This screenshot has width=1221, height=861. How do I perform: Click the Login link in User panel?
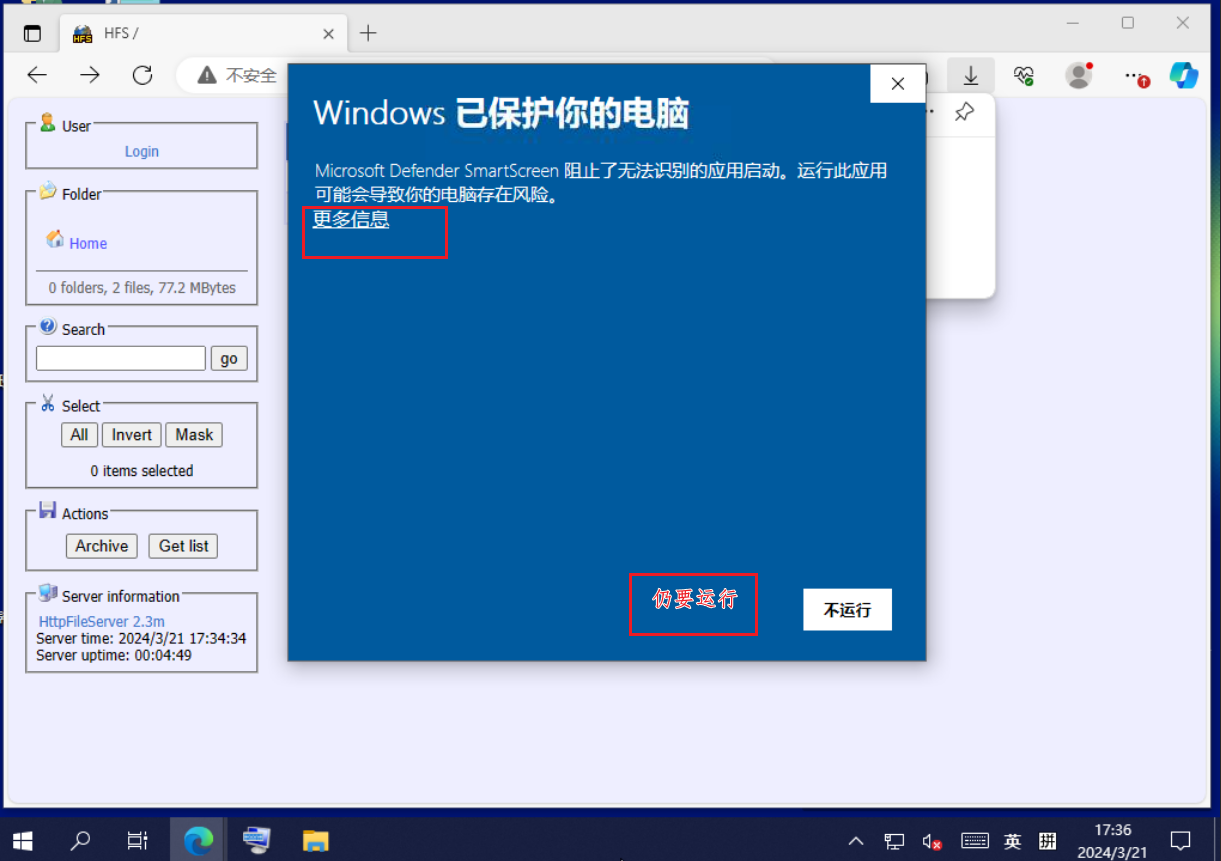142,151
